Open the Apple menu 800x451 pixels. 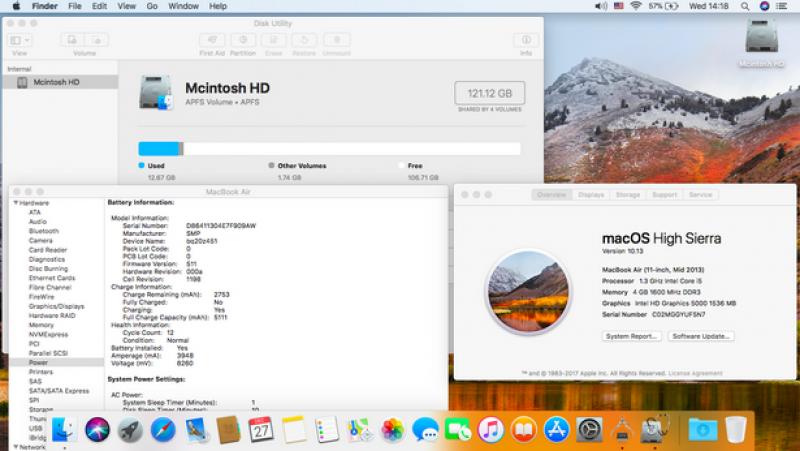pyautogui.click(x=16, y=6)
